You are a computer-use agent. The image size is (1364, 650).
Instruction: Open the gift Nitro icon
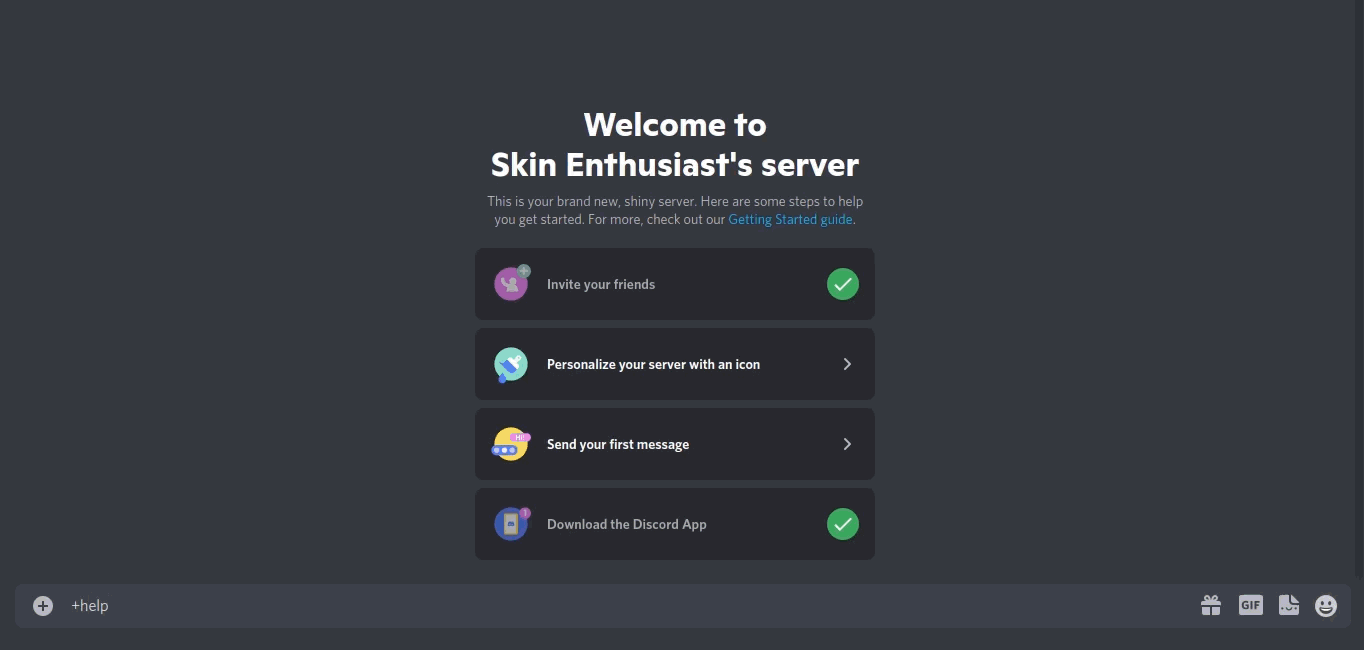click(1211, 605)
